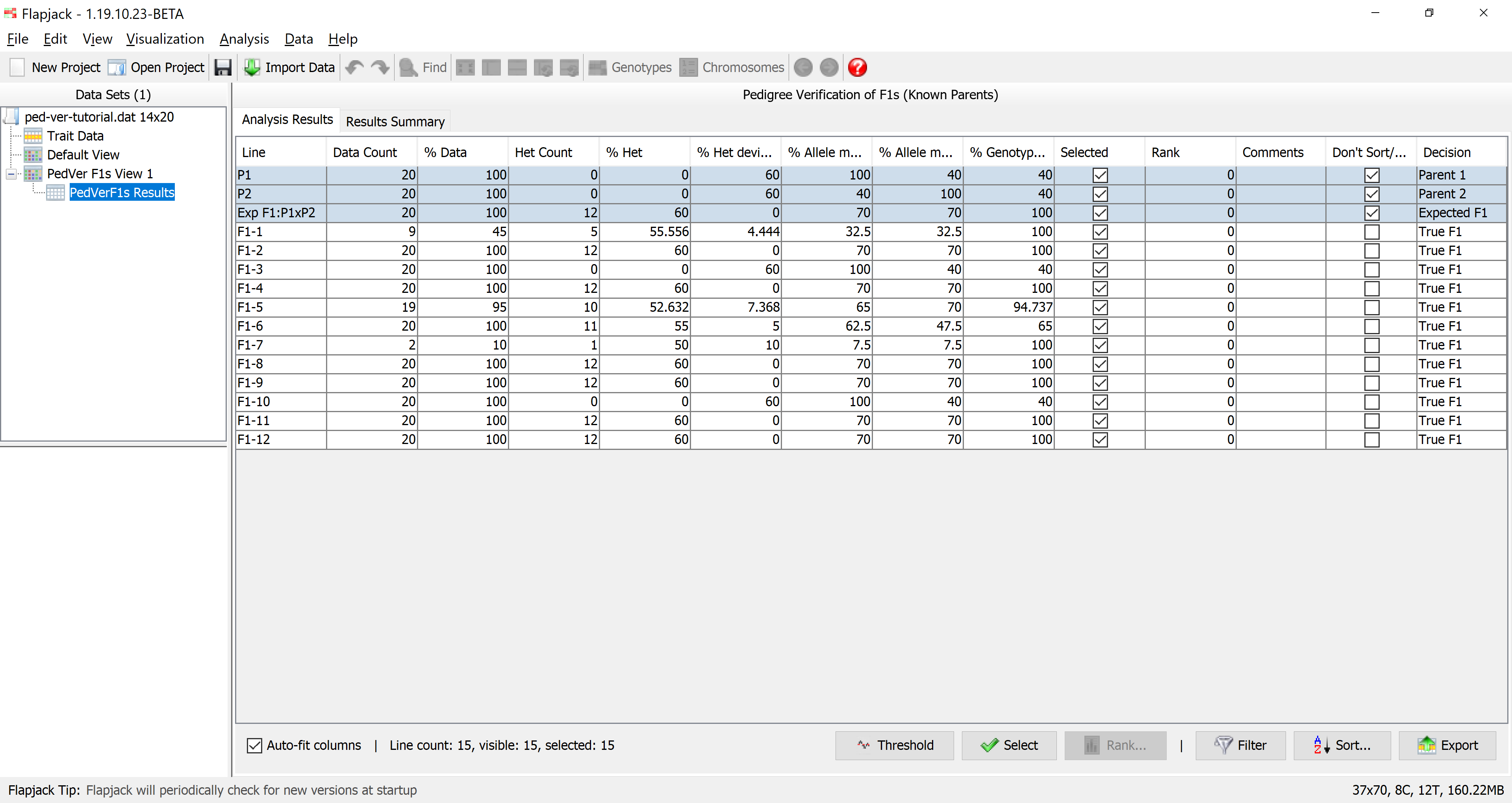Click the PedVerF1s Results table icon
Image resolution: width=1512 pixels, height=803 pixels.
(x=55, y=192)
